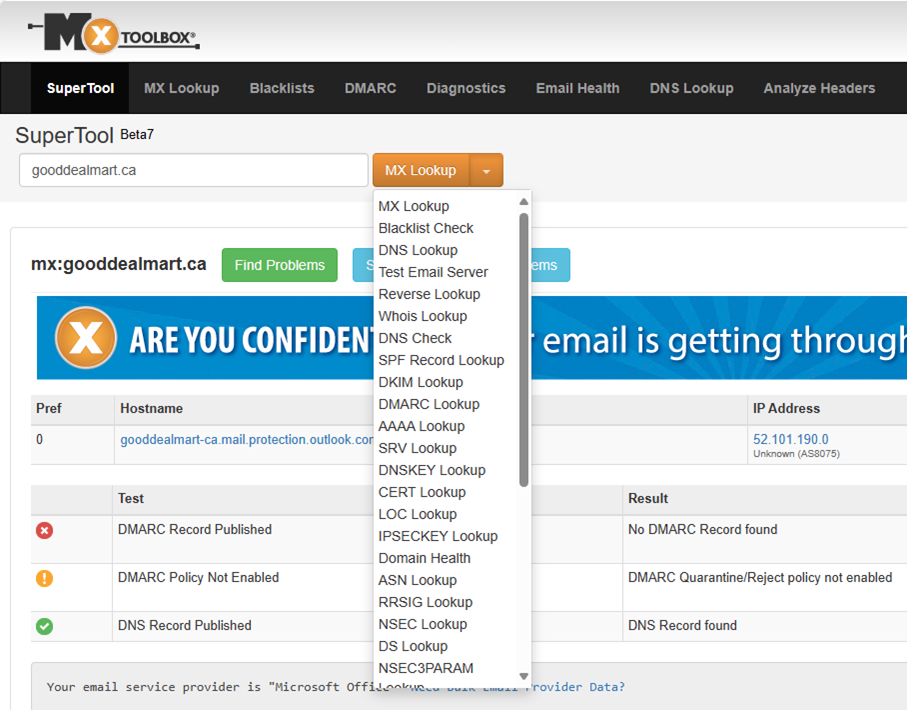
Task: Select DMARC Lookup option
Action: coord(429,404)
